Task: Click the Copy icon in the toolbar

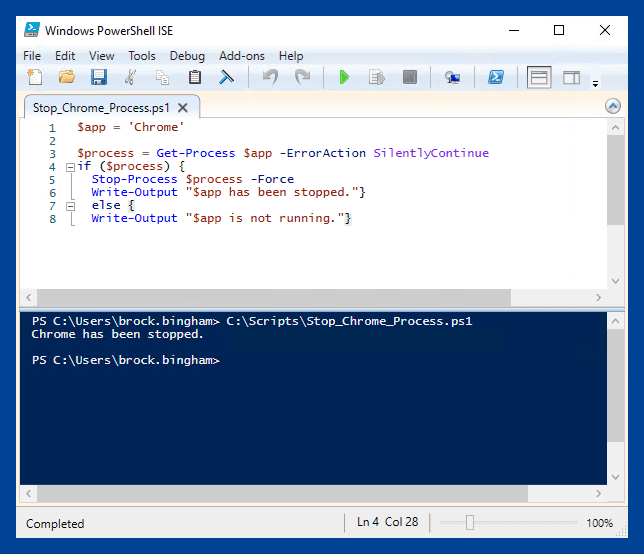Action: coord(163,77)
